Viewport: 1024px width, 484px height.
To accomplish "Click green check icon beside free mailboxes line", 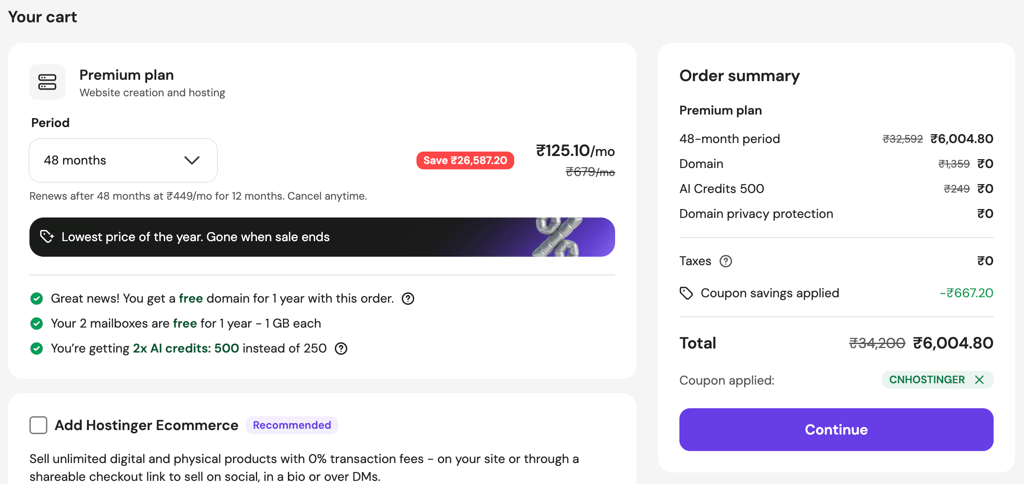I will pos(37,324).
